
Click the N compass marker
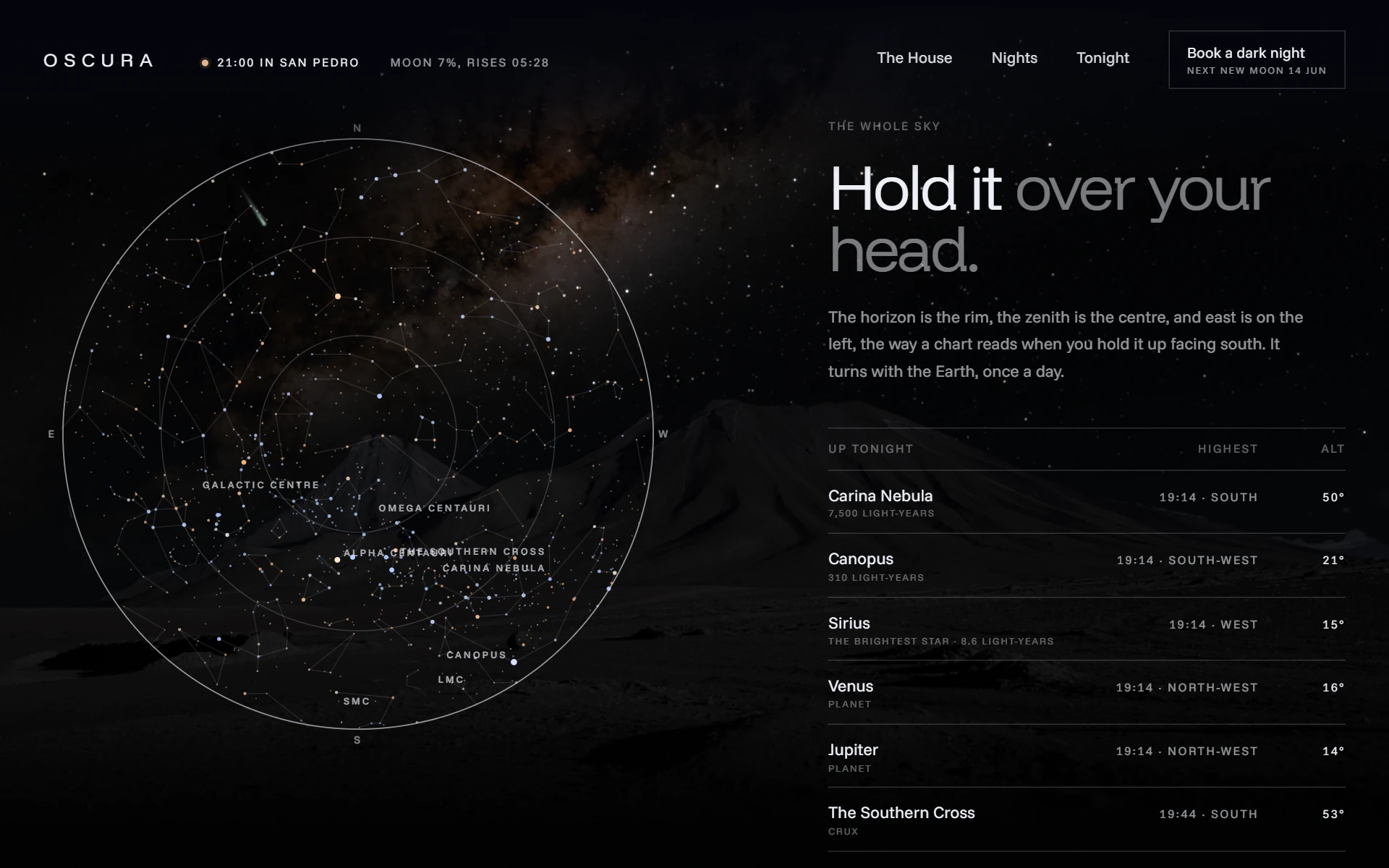click(x=357, y=128)
